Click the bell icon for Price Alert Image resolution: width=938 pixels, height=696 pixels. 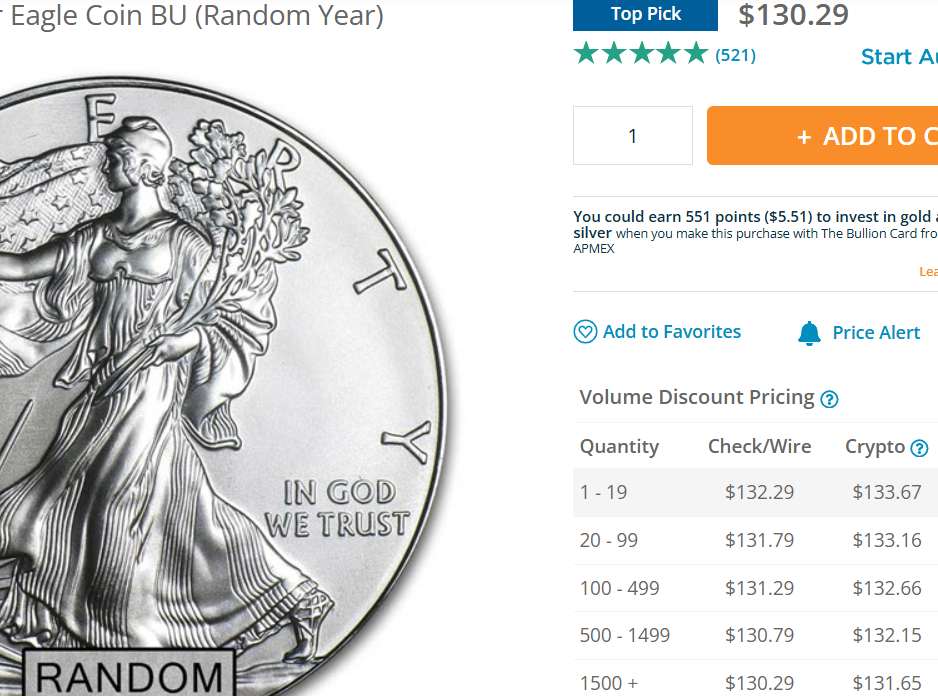[x=809, y=333]
